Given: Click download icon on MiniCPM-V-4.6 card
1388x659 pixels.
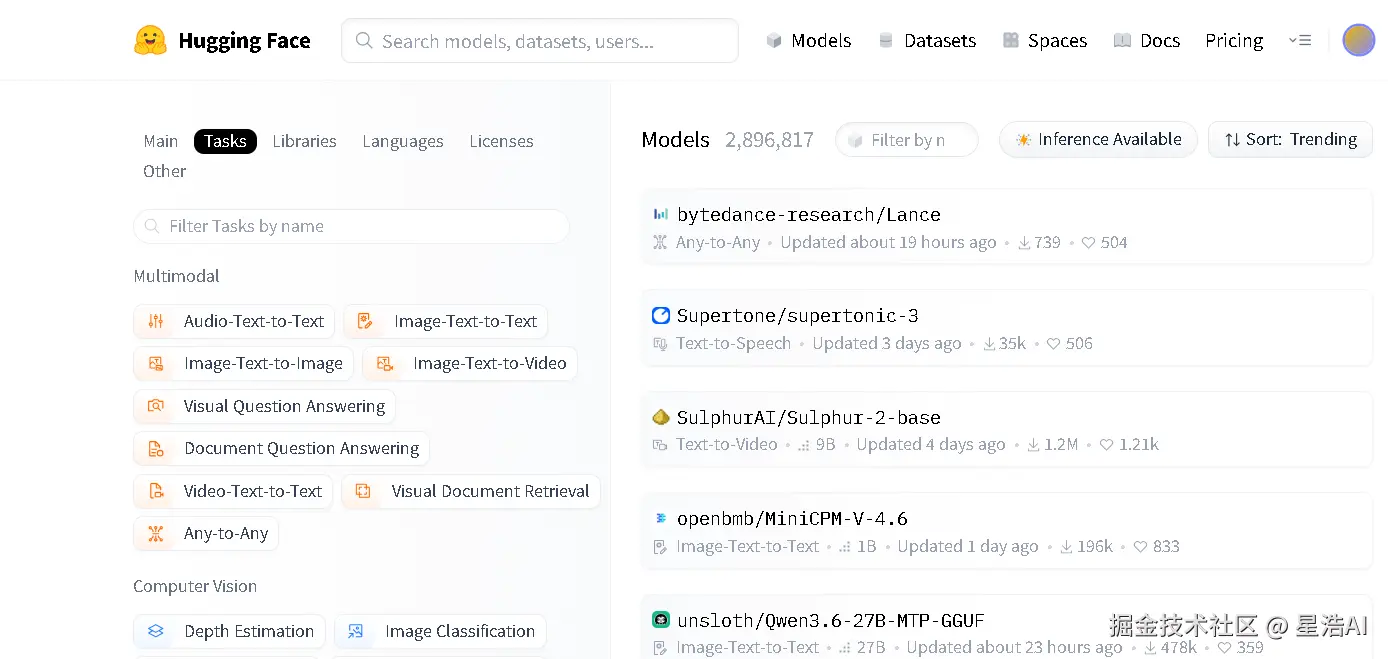Looking at the screenshot, I should tap(1066, 547).
